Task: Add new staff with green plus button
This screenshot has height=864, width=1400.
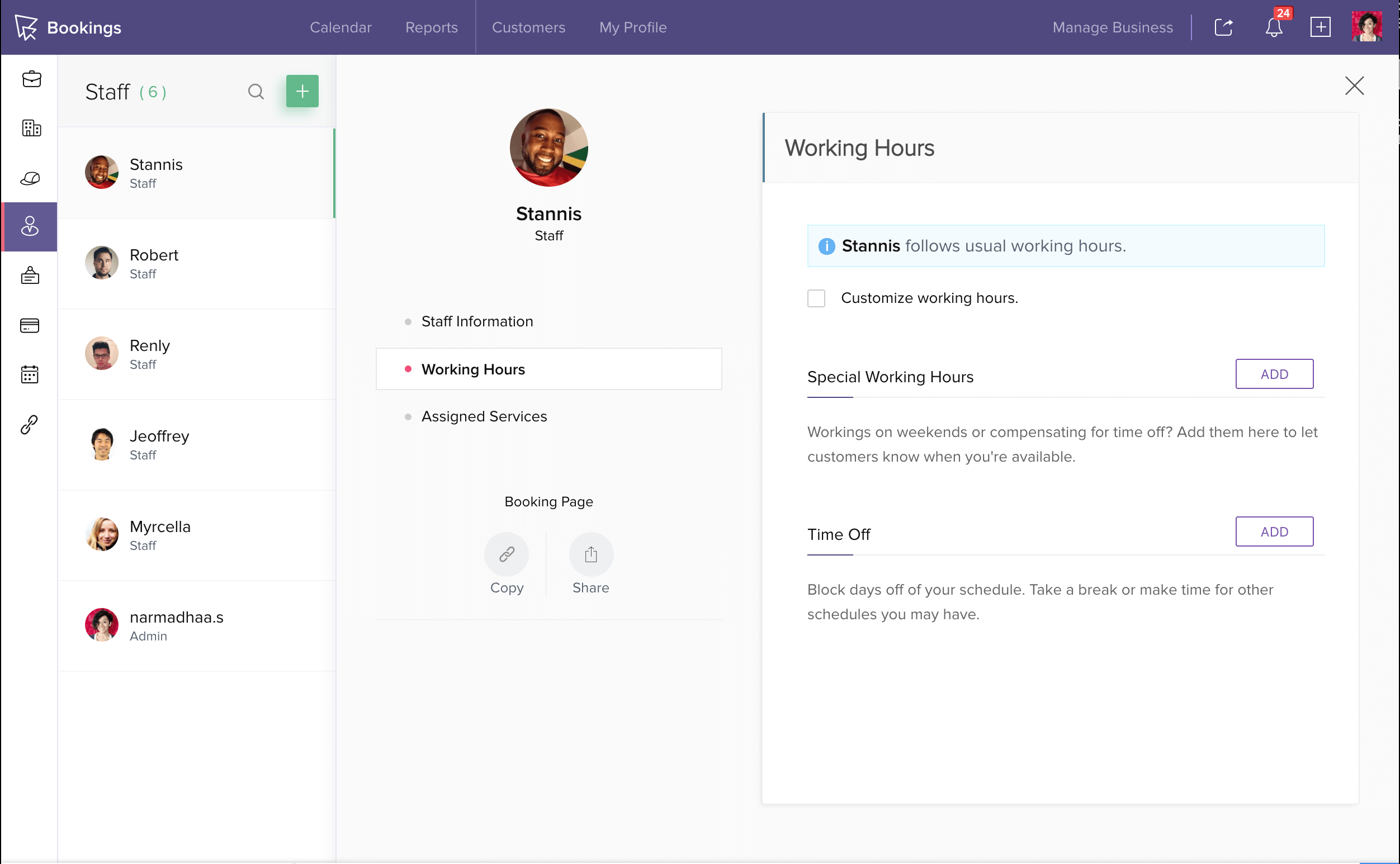Action: pyautogui.click(x=302, y=92)
